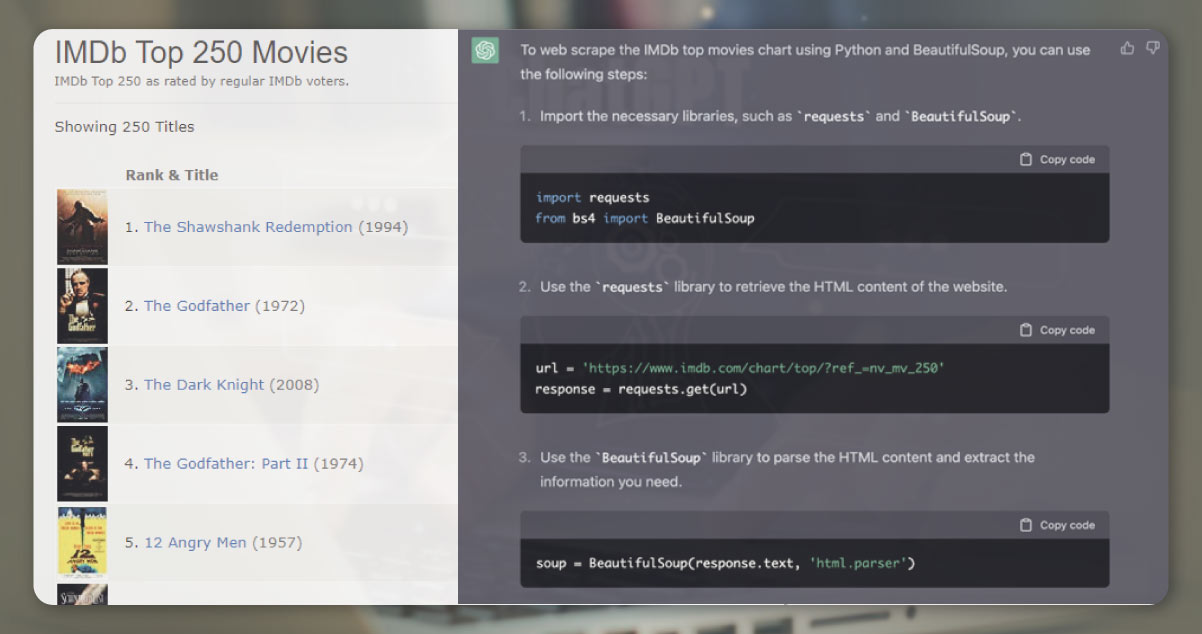Screen dimensions: 1202x634
Task: Click the Rank & Title column header
Action: [x=172, y=175]
